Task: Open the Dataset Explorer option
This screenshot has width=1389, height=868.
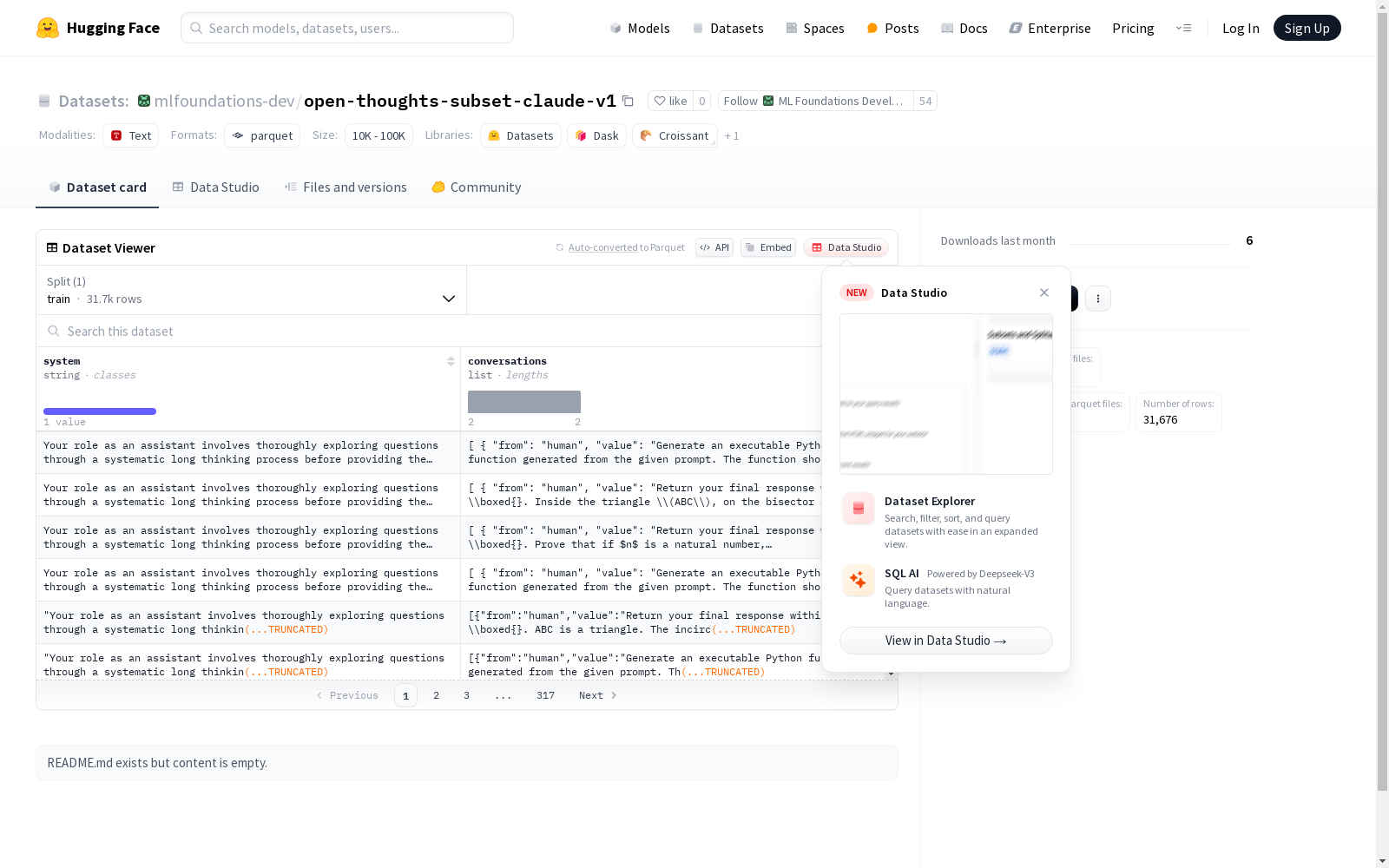Action: [946, 522]
